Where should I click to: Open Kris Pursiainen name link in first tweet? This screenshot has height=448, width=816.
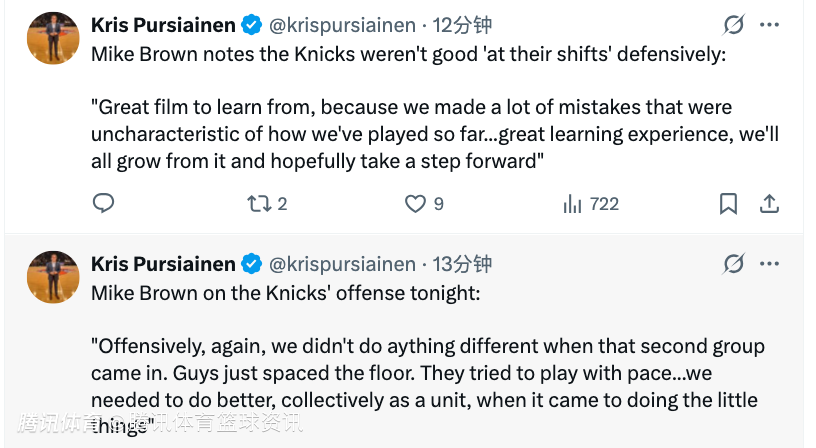pos(163,25)
